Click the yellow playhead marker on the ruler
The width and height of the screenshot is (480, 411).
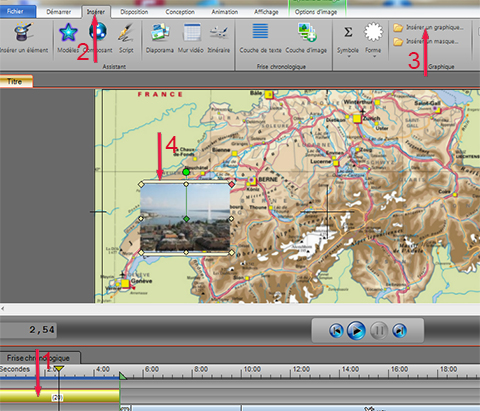[x=59, y=369]
